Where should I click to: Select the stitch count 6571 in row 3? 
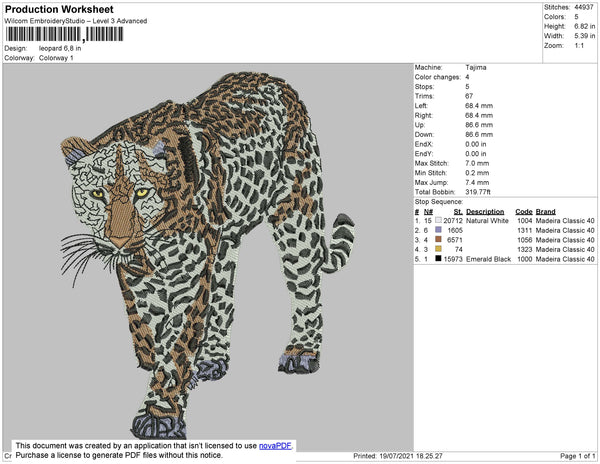pyautogui.click(x=455, y=240)
